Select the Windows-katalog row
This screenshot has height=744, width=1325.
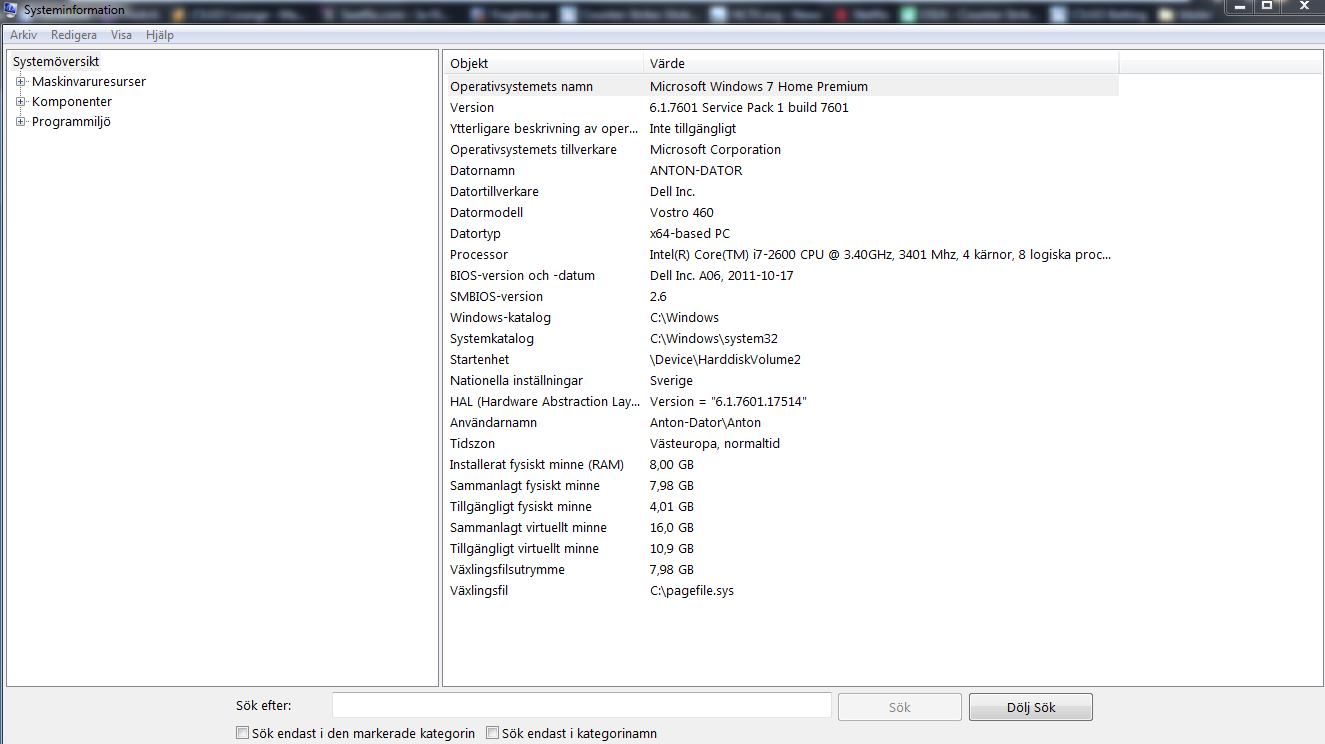tap(781, 318)
